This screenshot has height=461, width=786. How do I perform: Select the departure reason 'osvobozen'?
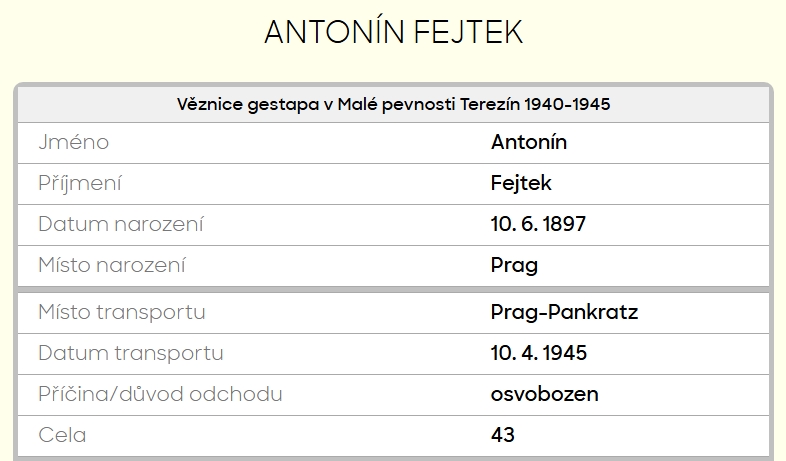[544, 394]
